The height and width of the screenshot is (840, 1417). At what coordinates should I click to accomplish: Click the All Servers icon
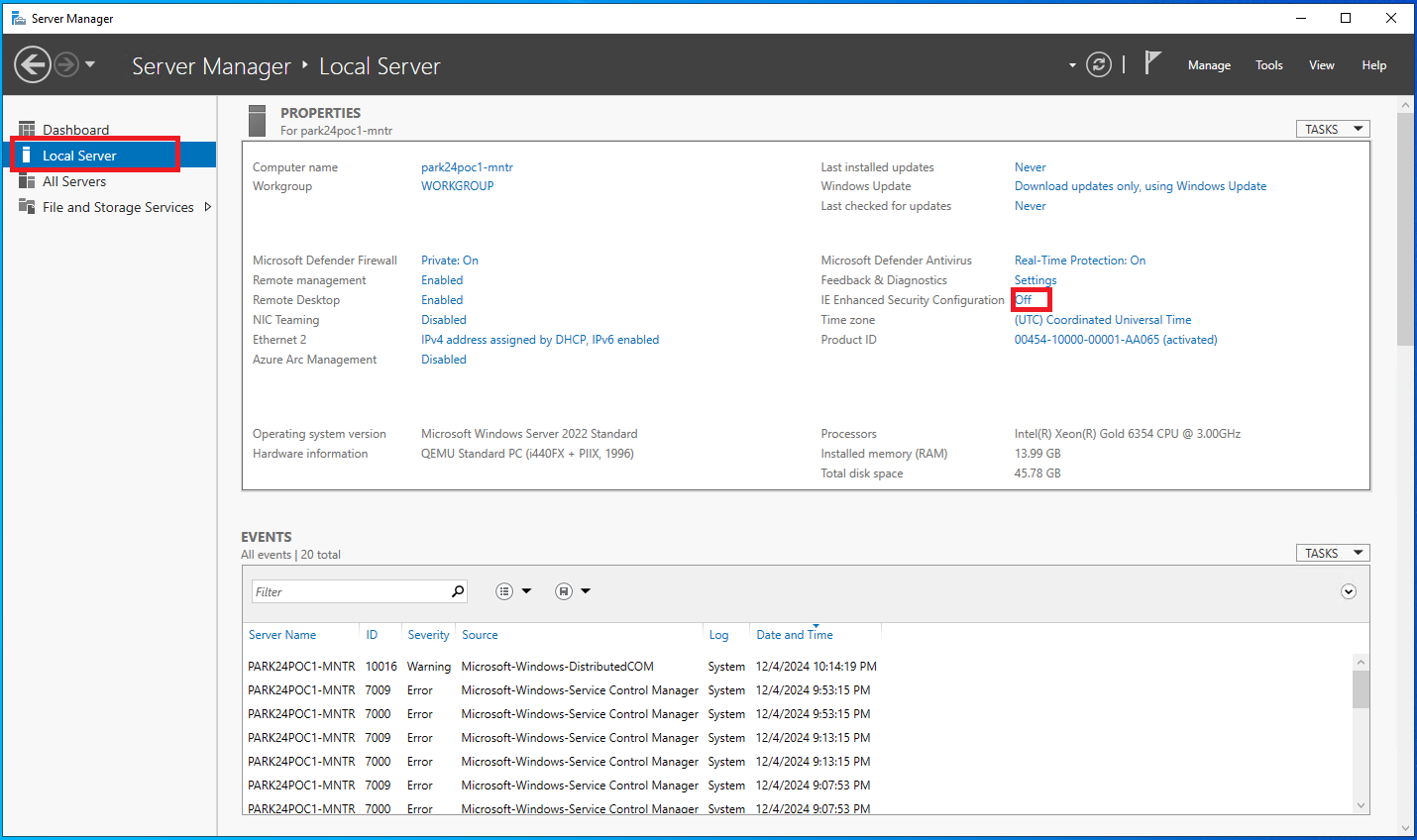pyautogui.click(x=27, y=181)
